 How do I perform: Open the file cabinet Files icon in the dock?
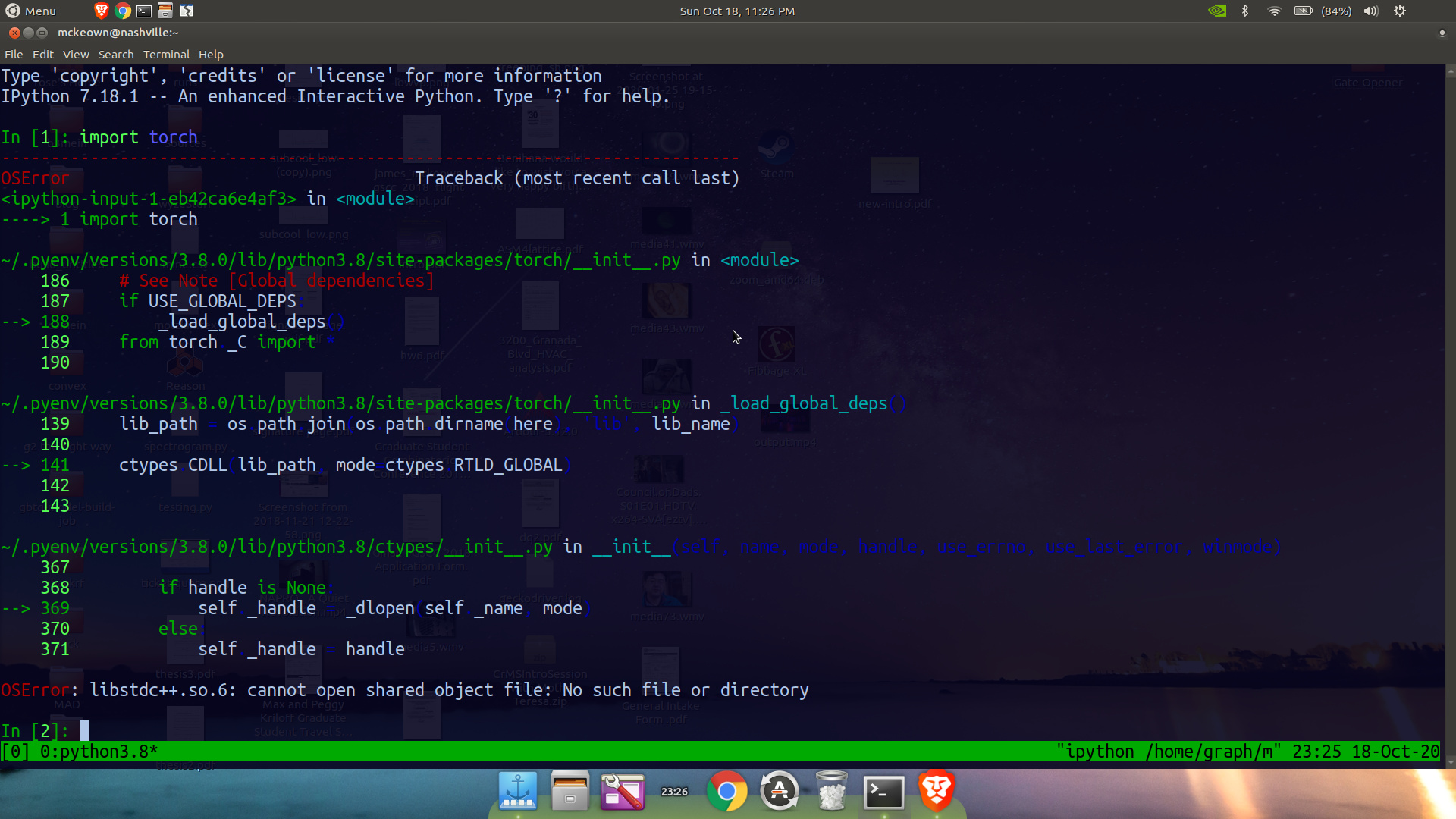click(x=570, y=792)
